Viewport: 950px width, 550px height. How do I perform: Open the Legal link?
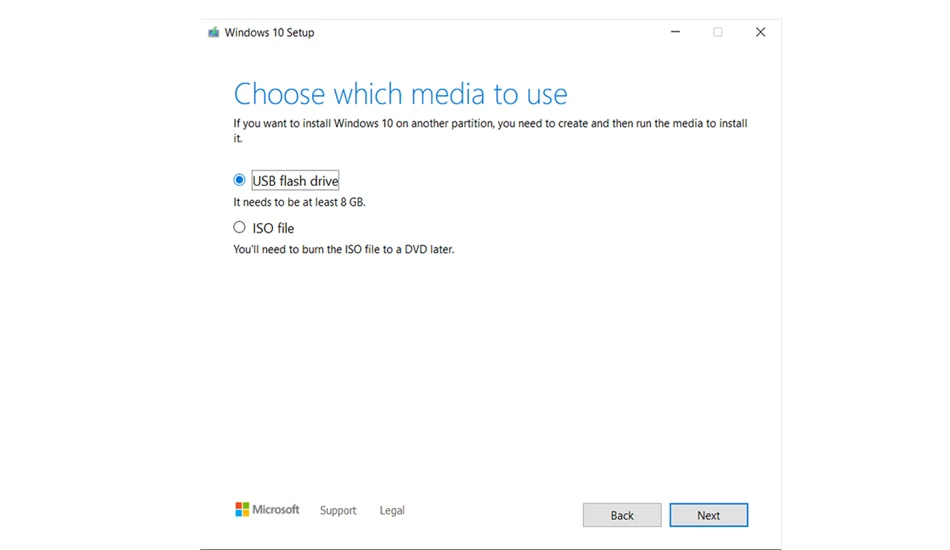click(x=392, y=511)
